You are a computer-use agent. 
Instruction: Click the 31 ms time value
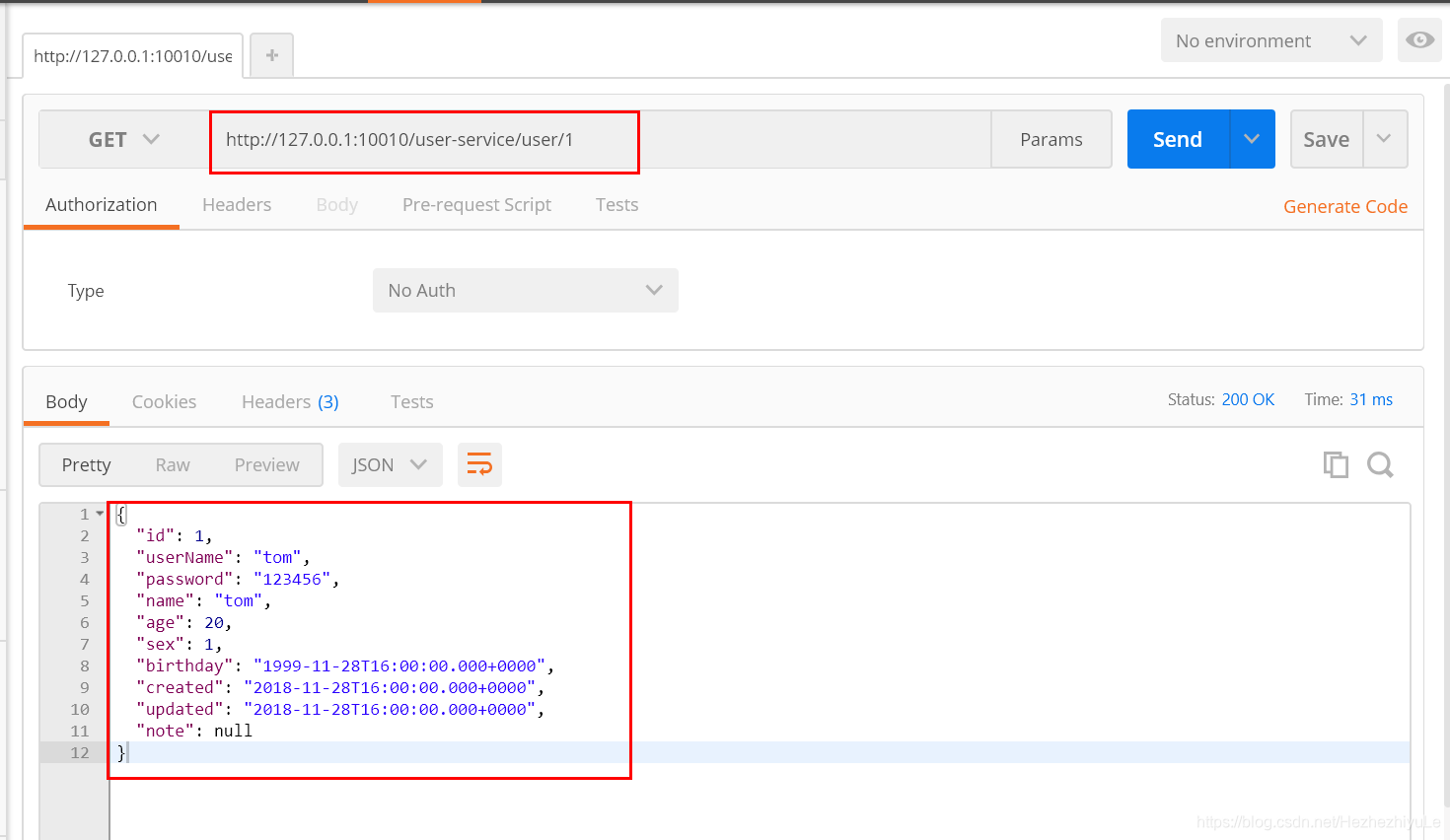point(1371,399)
